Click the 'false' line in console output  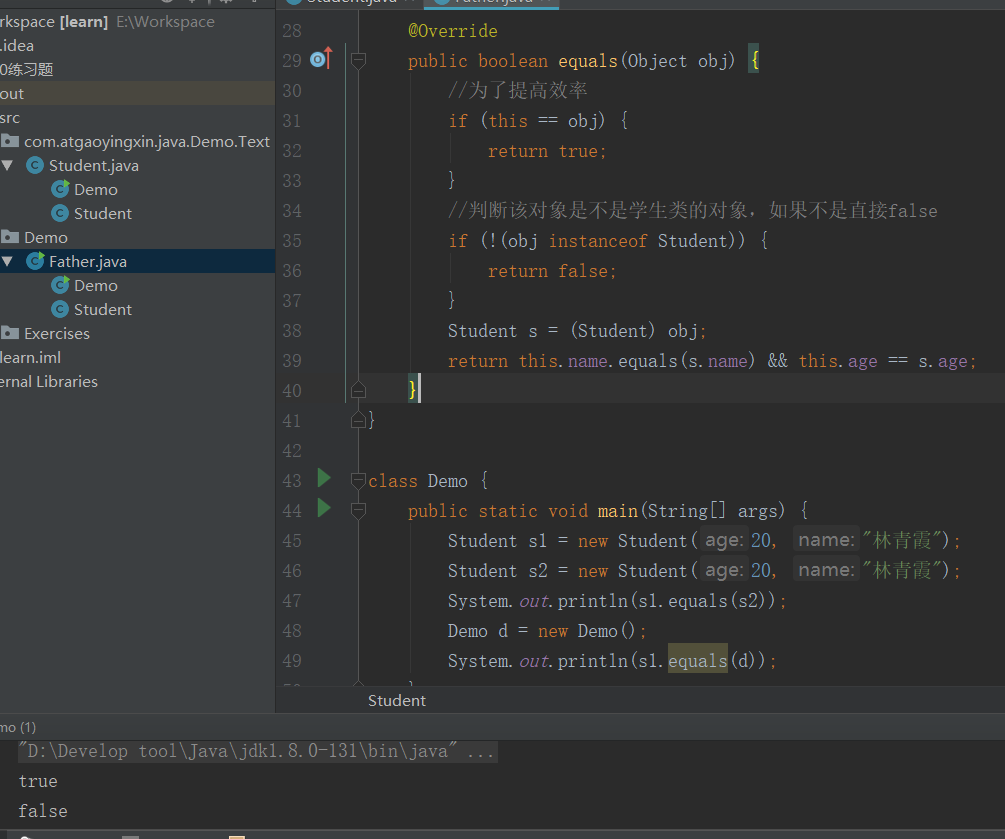(42, 811)
